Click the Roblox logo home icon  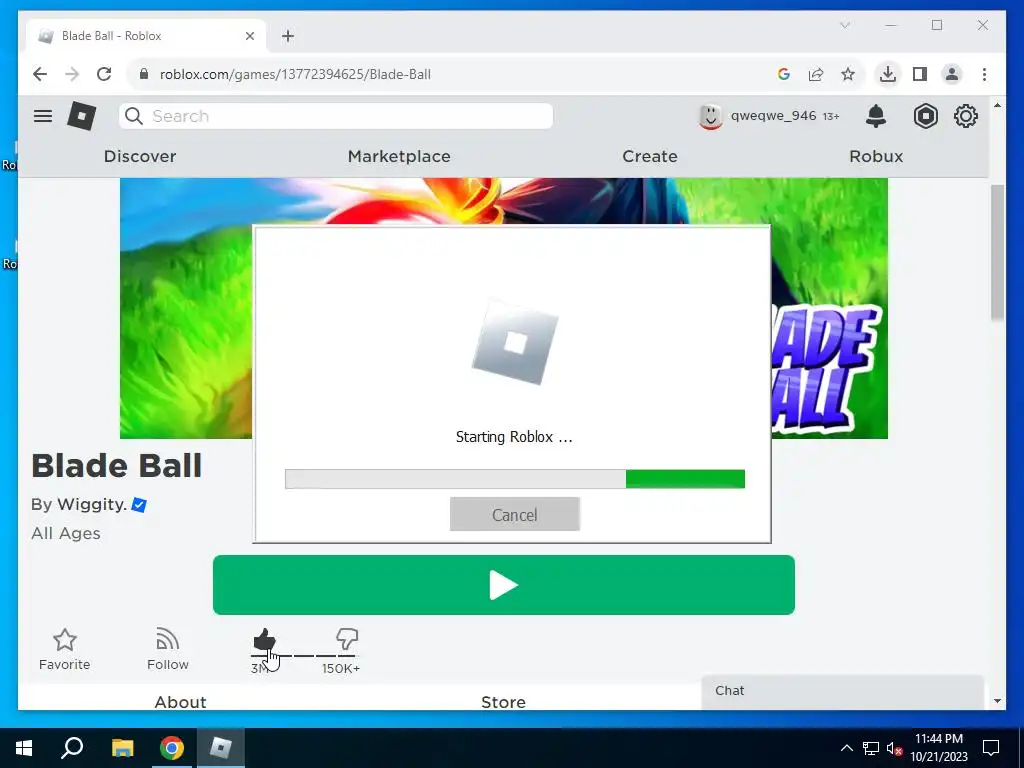point(82,116)
